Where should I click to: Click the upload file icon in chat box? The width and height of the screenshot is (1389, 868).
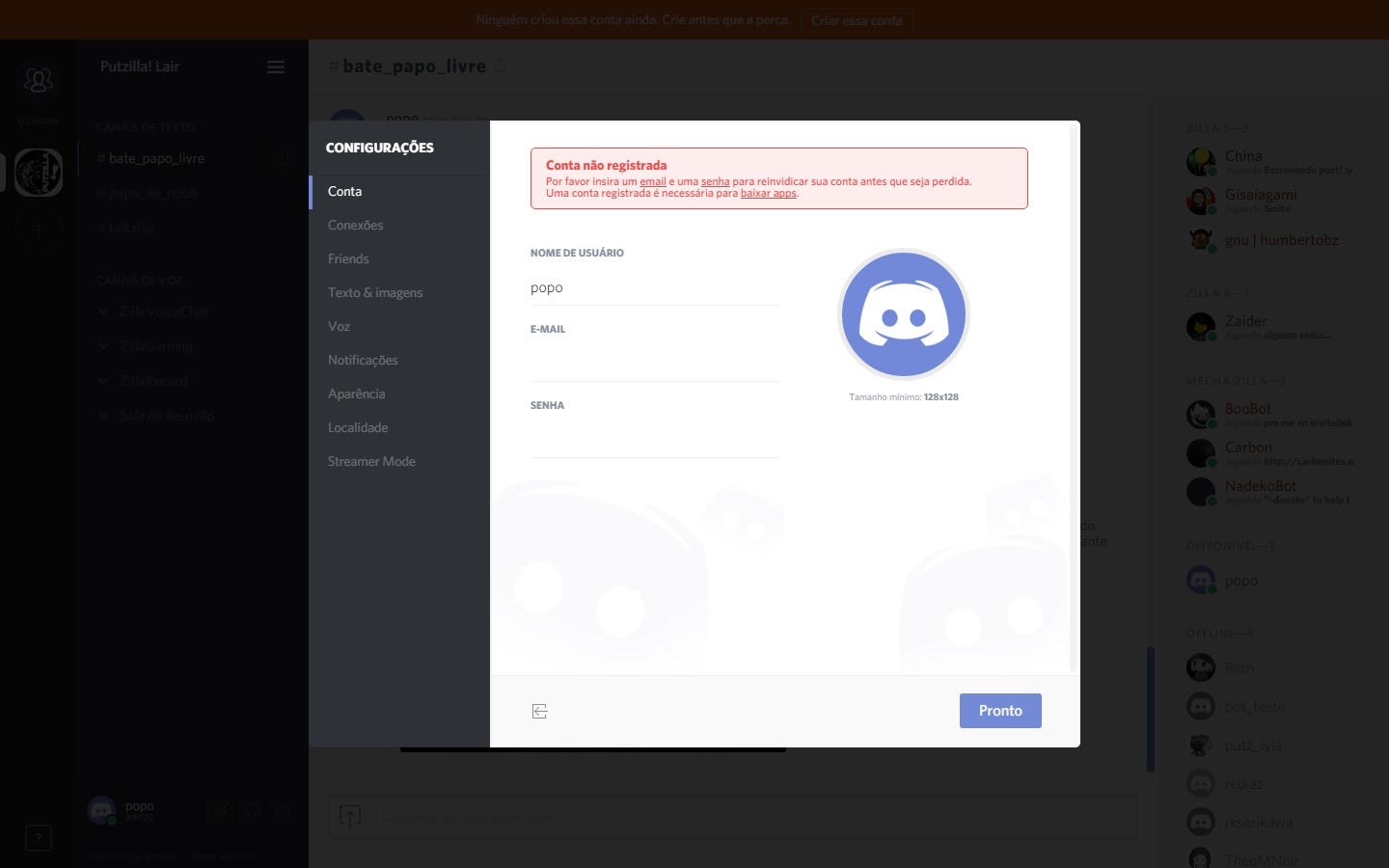pyautogui.click(x=350, y=817)
